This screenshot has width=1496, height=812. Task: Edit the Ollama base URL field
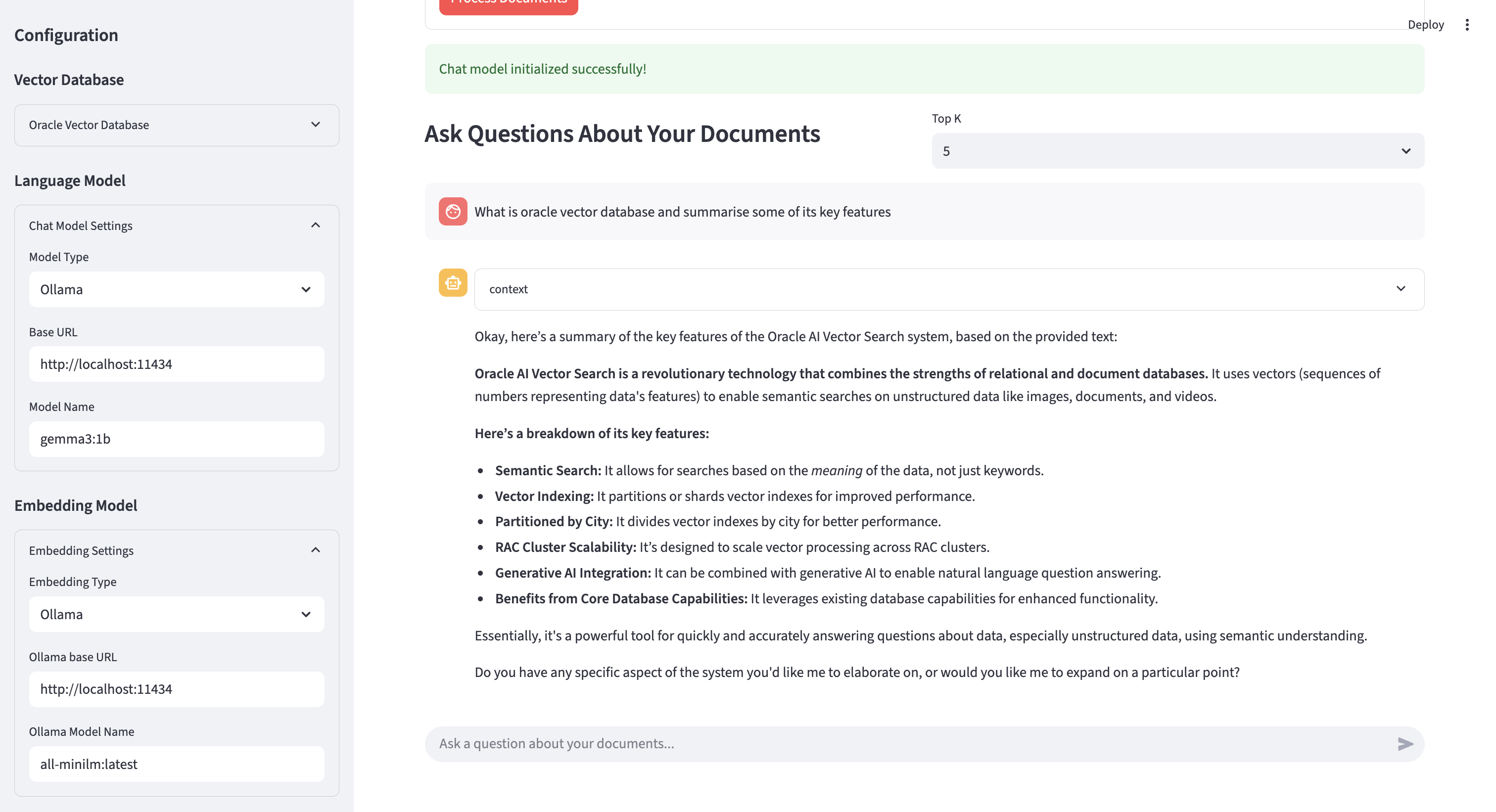(177, 689)
